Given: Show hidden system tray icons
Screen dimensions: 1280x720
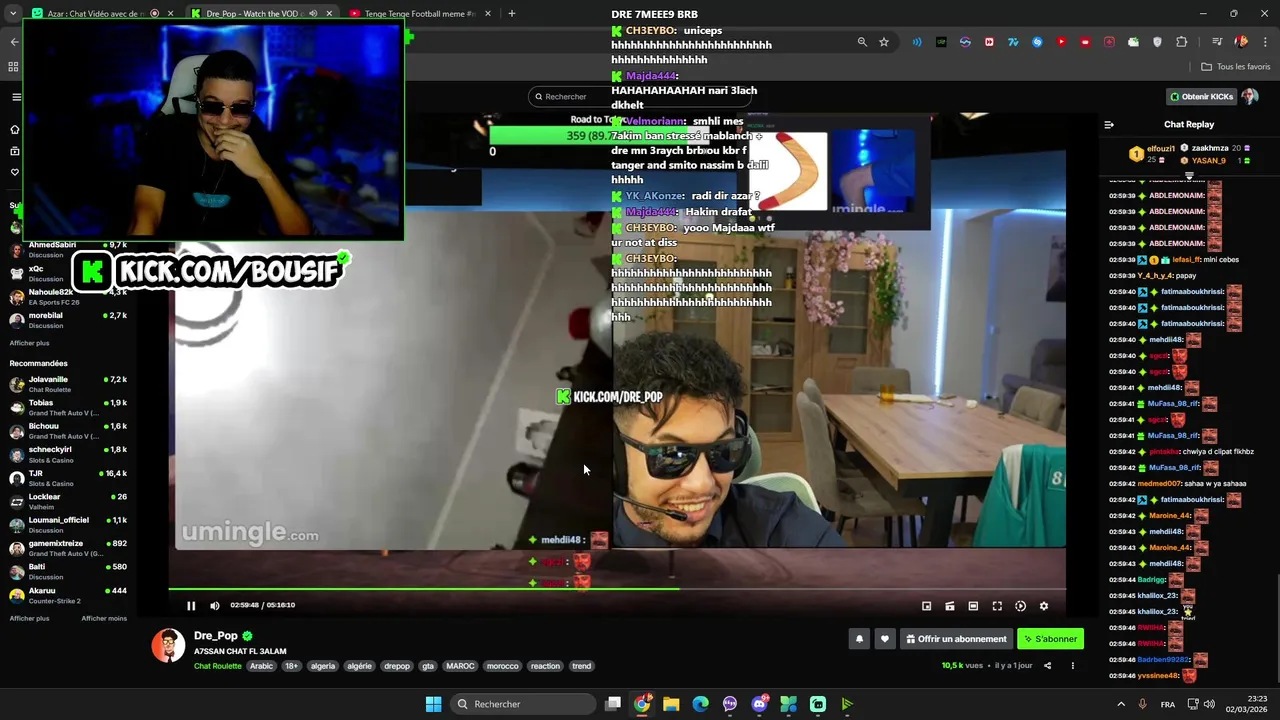Looking at the screenshot, I should 1121,704.
